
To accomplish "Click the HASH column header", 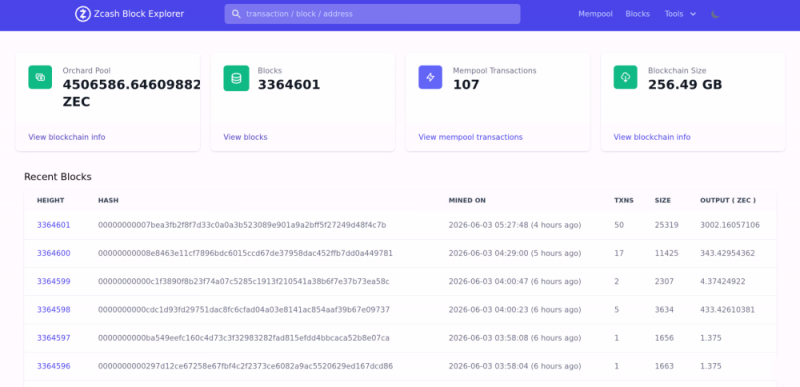I will (108, 200).
